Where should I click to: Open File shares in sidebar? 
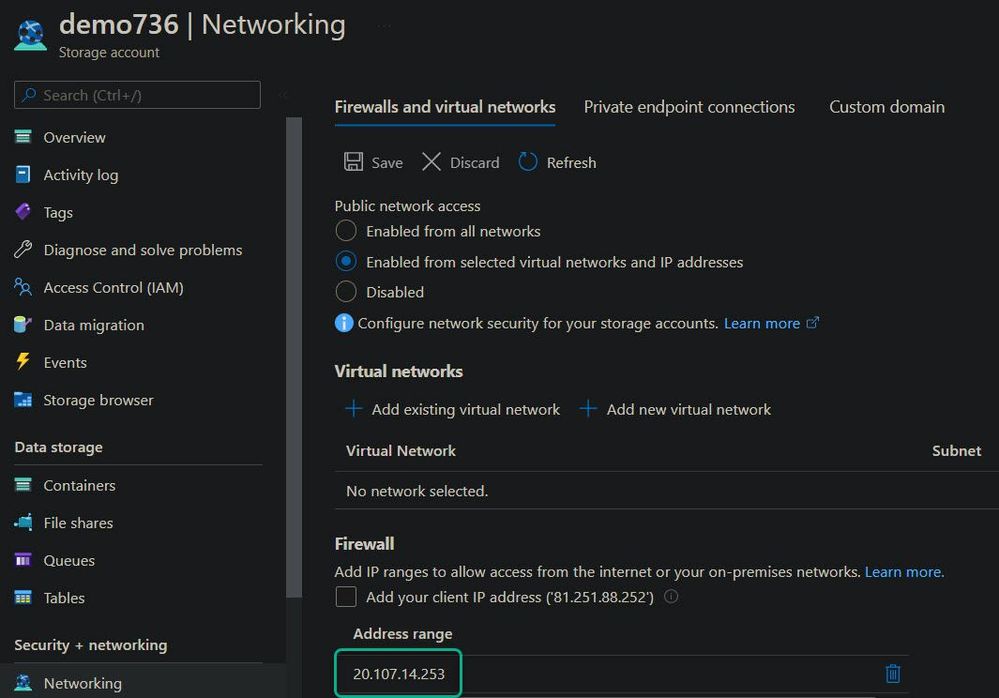pos(78,523)
